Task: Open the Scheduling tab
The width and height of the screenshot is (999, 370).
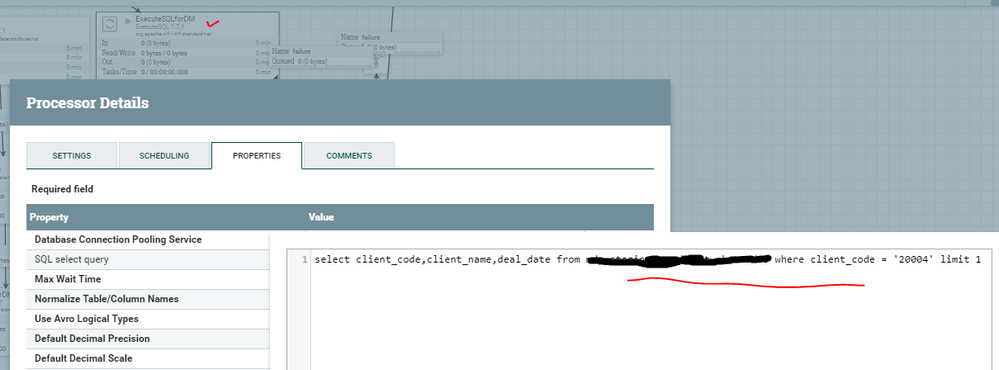Action: click(x=164, y=155)
